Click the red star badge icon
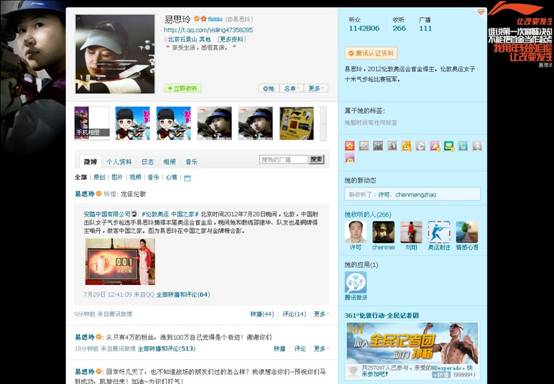This screenshot has width=554, height=384. point(350,146)
